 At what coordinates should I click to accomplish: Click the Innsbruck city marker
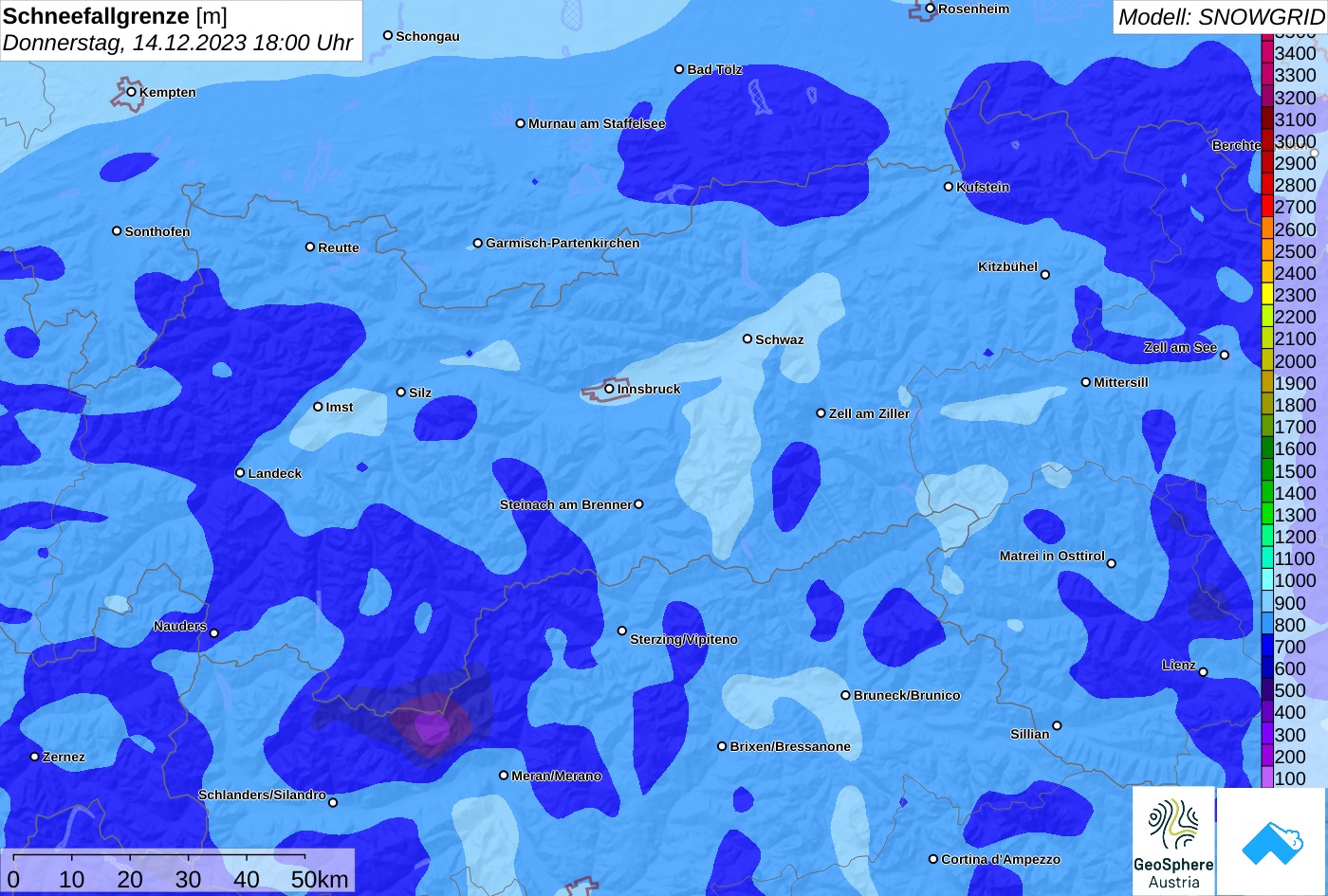tap(610, 389)
